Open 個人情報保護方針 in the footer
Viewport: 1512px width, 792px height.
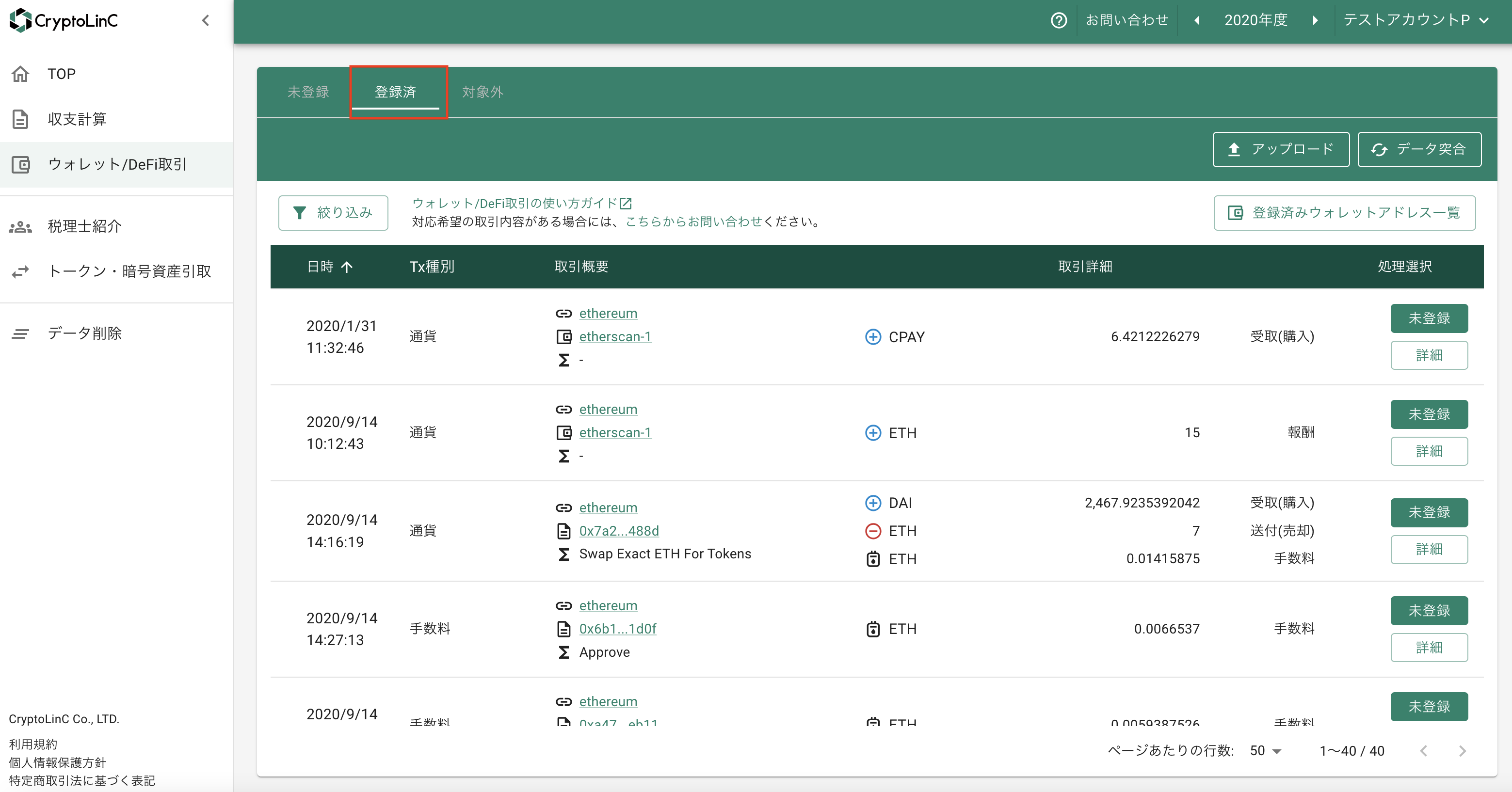tap(58, 762)
